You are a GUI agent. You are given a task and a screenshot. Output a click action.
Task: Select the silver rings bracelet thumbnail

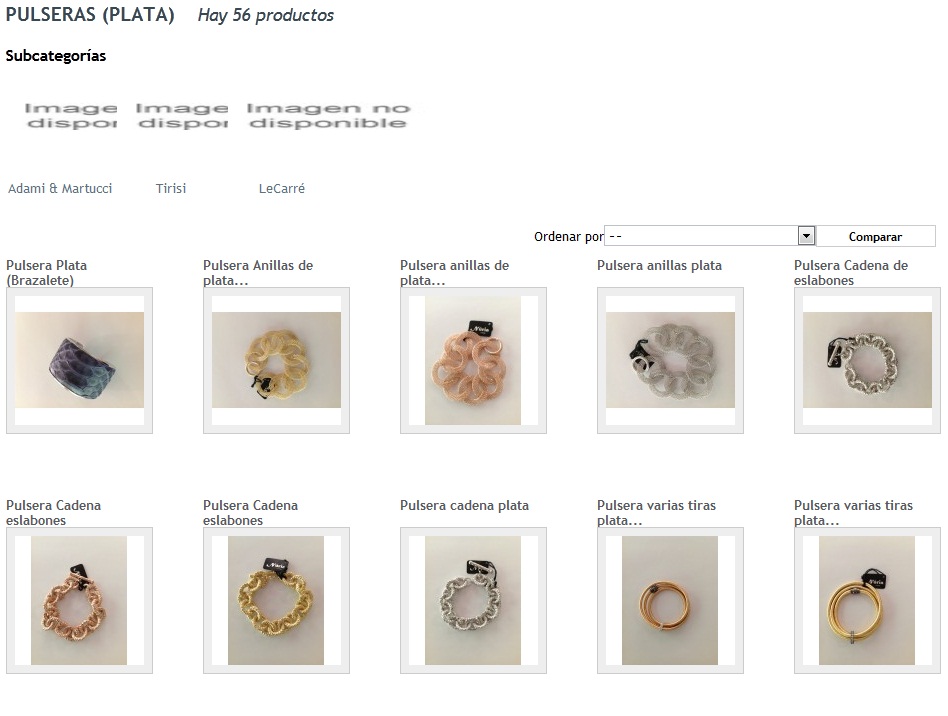click(670, 360)
